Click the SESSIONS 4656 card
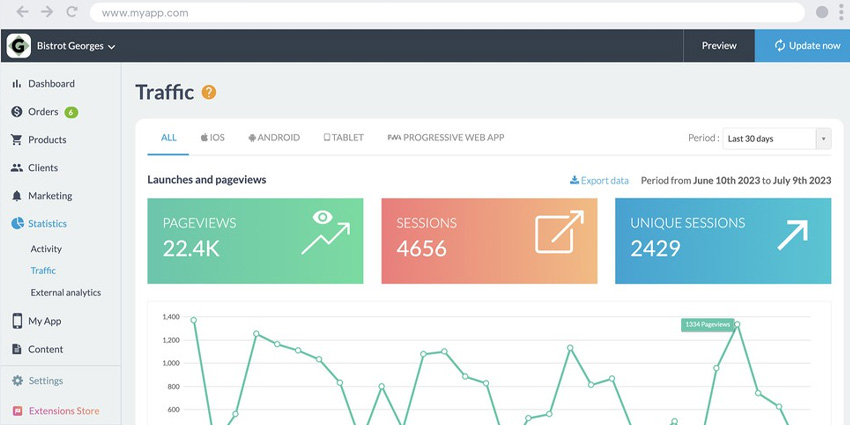Screen dimensions: 850x425 point(490,241)
